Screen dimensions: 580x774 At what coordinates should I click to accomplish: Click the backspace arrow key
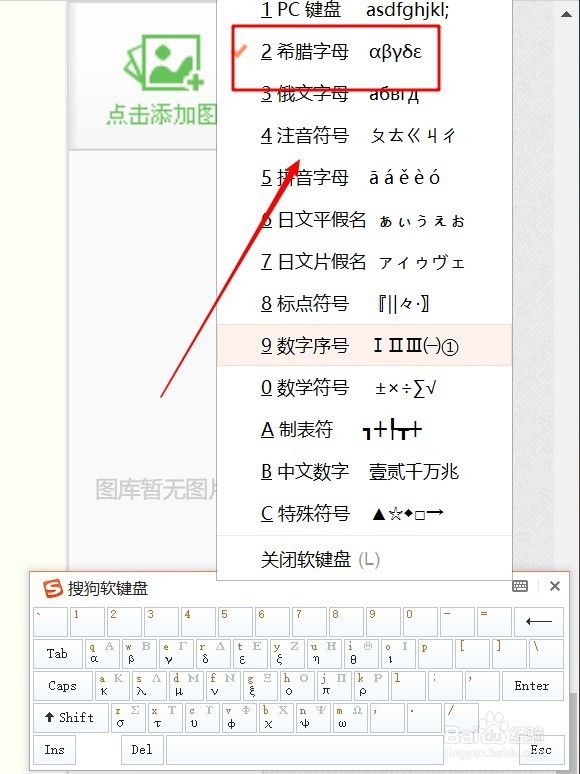[x=539, y=622]
